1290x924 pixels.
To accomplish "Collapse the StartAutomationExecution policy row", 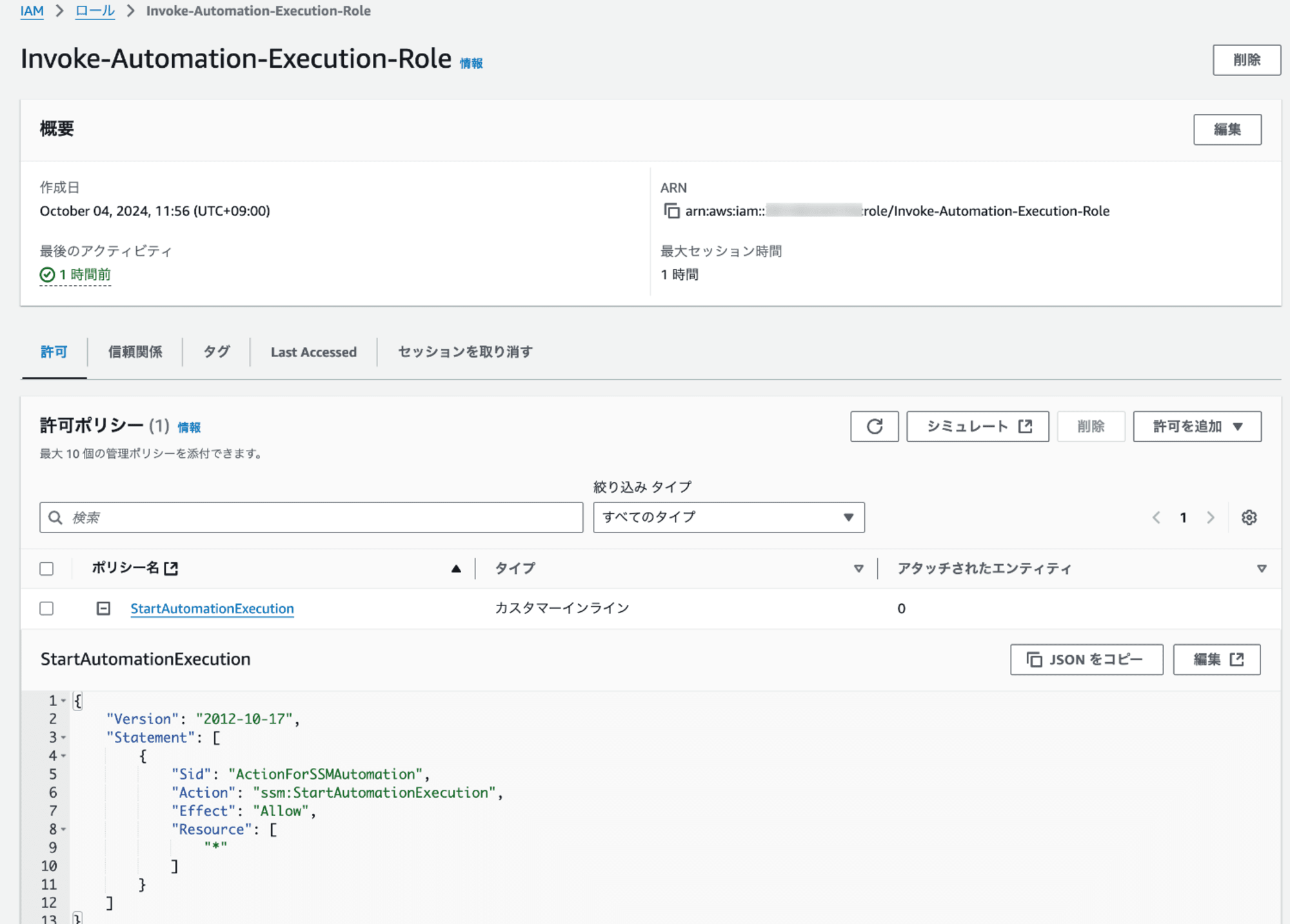I will 103,608.
